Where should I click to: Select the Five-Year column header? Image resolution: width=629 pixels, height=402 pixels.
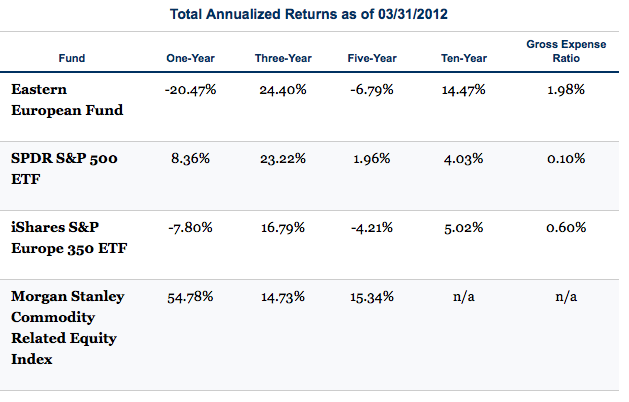[x=372, y=58]
